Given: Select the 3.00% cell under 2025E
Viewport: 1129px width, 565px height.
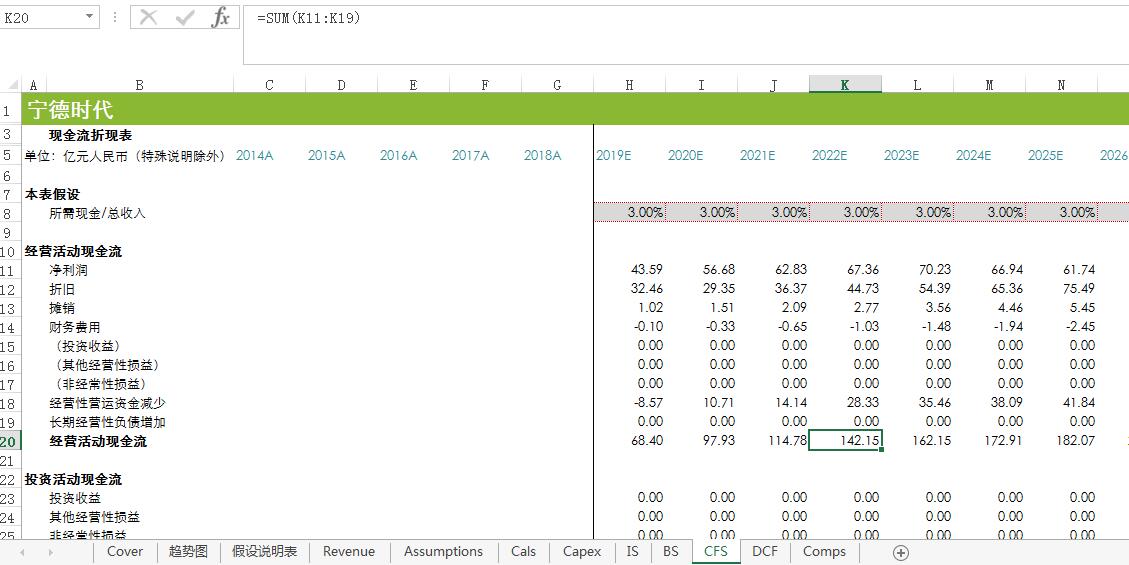Looking at the screenshot, I should (1061, 212).
